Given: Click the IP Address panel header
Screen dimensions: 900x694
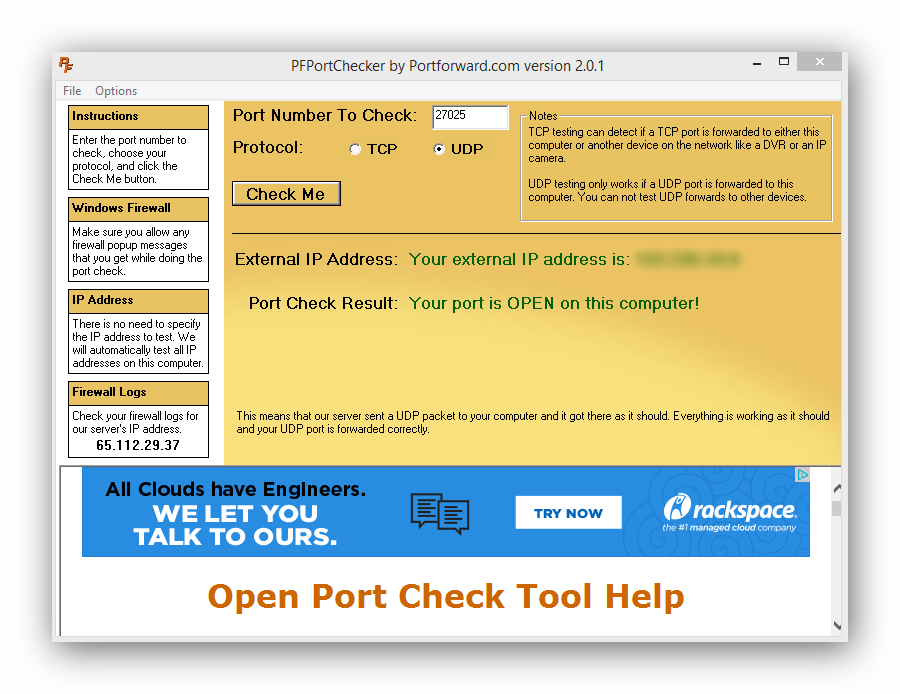Looking at the screenshot, I should 138,301.
